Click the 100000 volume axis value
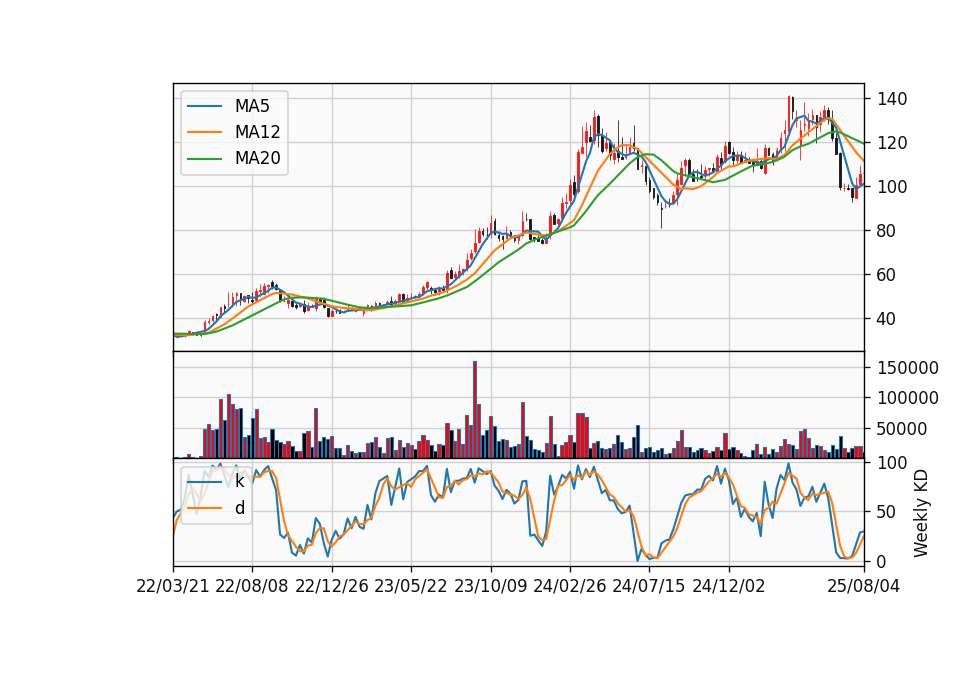Screen dimensions: 960x690 tap(908, 399)
